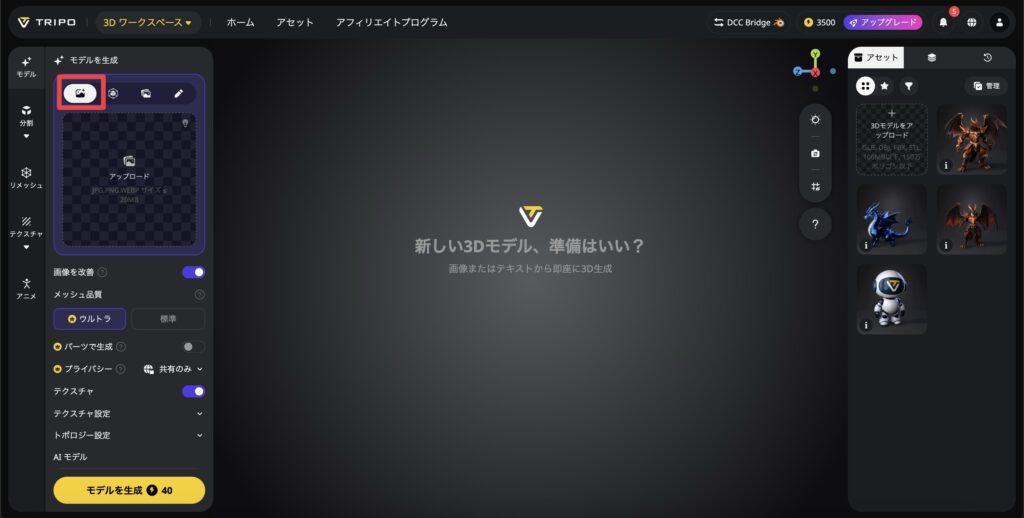Click the モデルを生成 button
The width and height of the screenshot is (1024, 518).
click(x=129, y=490)
